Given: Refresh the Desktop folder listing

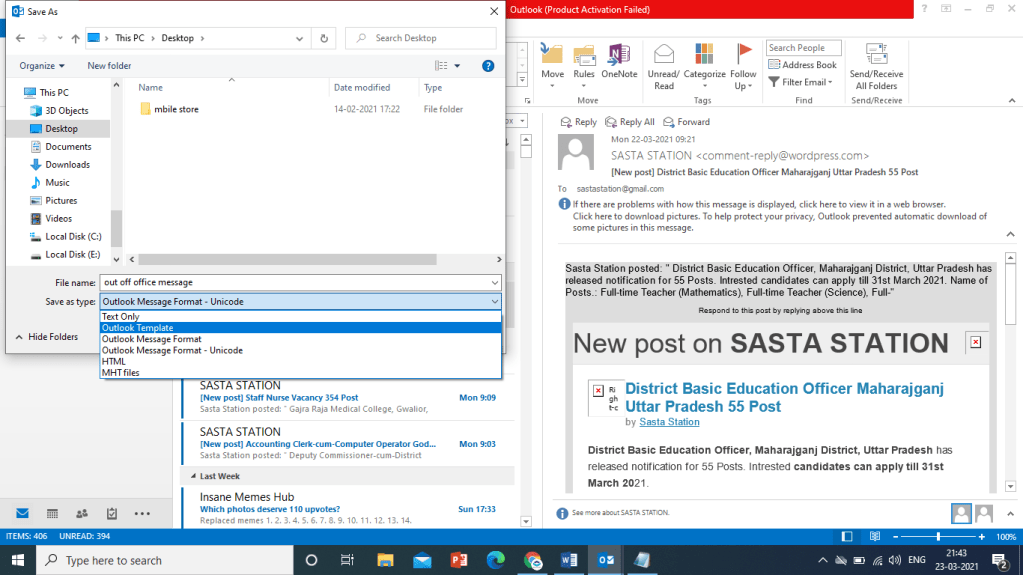Looking at the screenshot, I should pos(323,38).
